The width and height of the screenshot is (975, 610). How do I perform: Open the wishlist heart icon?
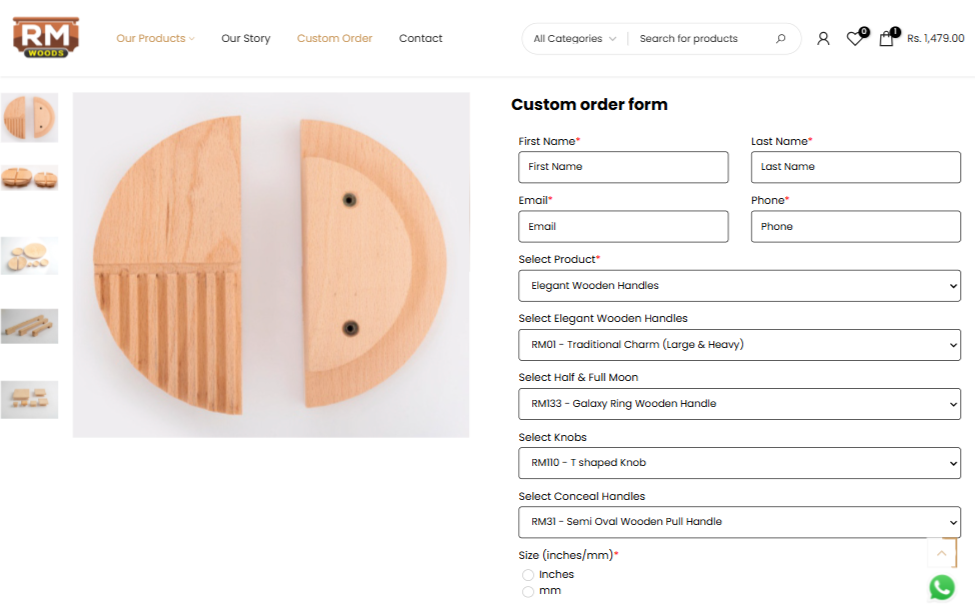(x=854, y=39)
